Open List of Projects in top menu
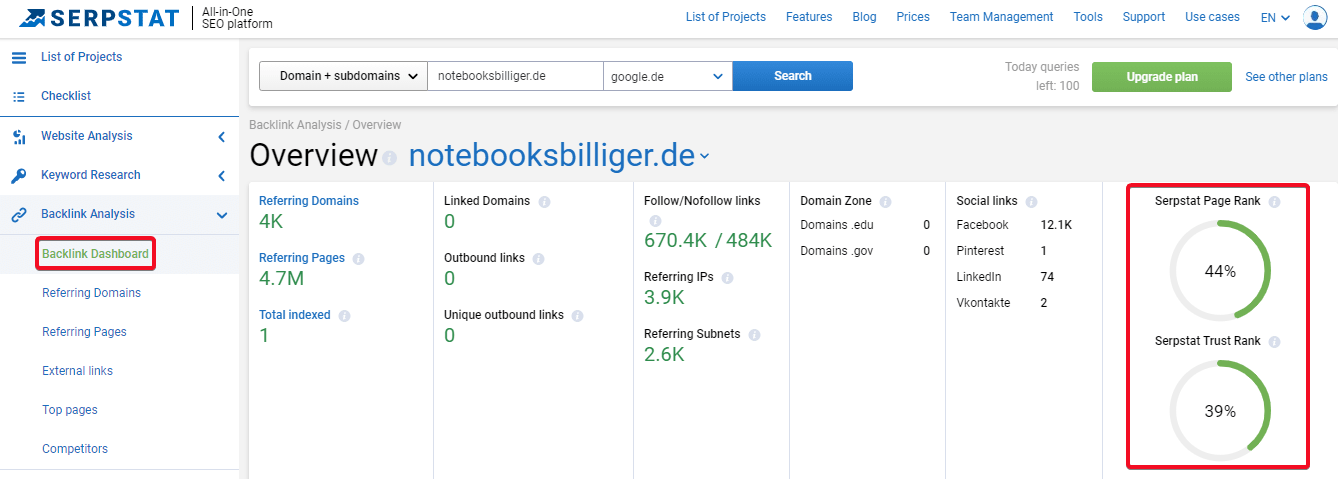Viewport: 1338px width, 479px height. tap(726, 17)
